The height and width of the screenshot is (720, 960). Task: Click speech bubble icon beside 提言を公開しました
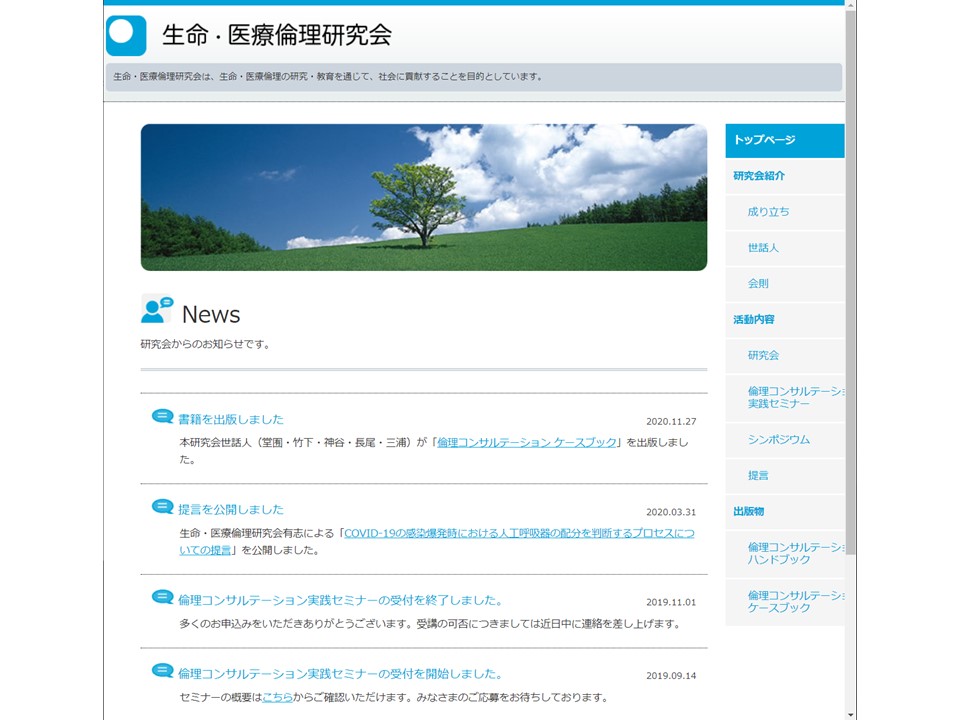click(x=162, y=507)
